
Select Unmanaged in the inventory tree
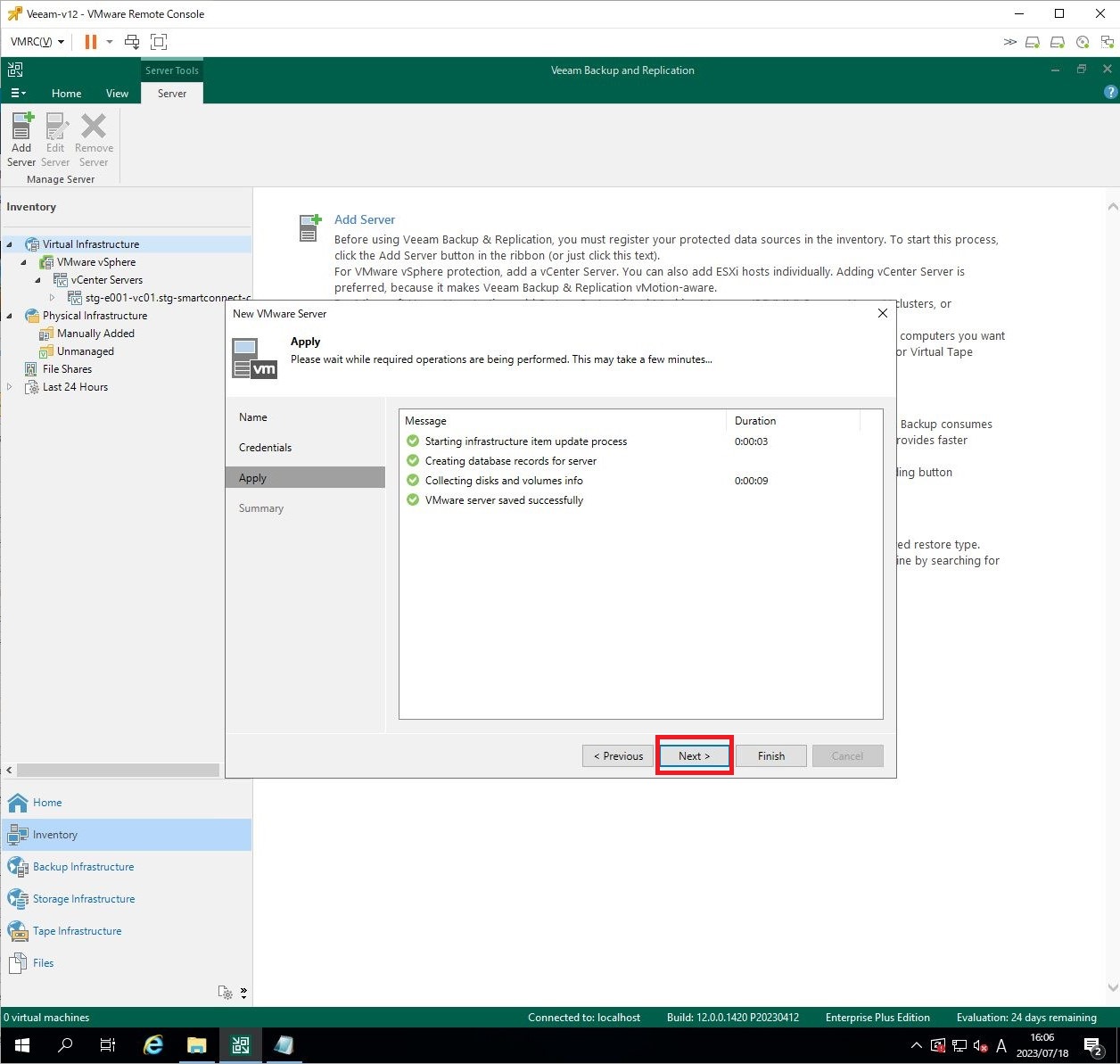[85, 351]
